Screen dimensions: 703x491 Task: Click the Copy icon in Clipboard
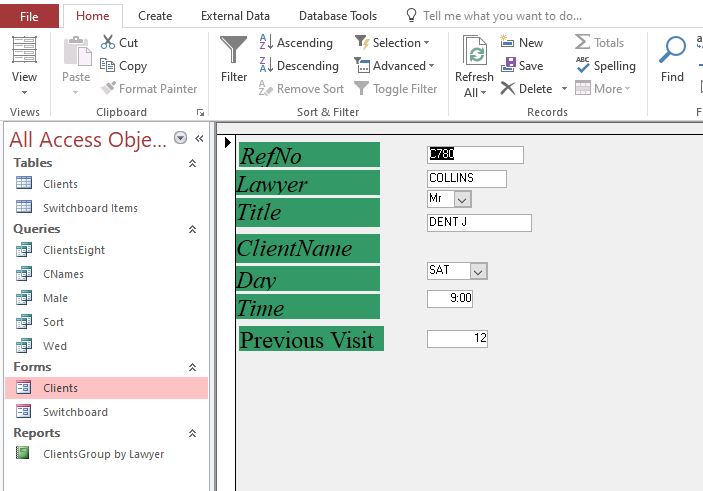click(x=109, y=66)
